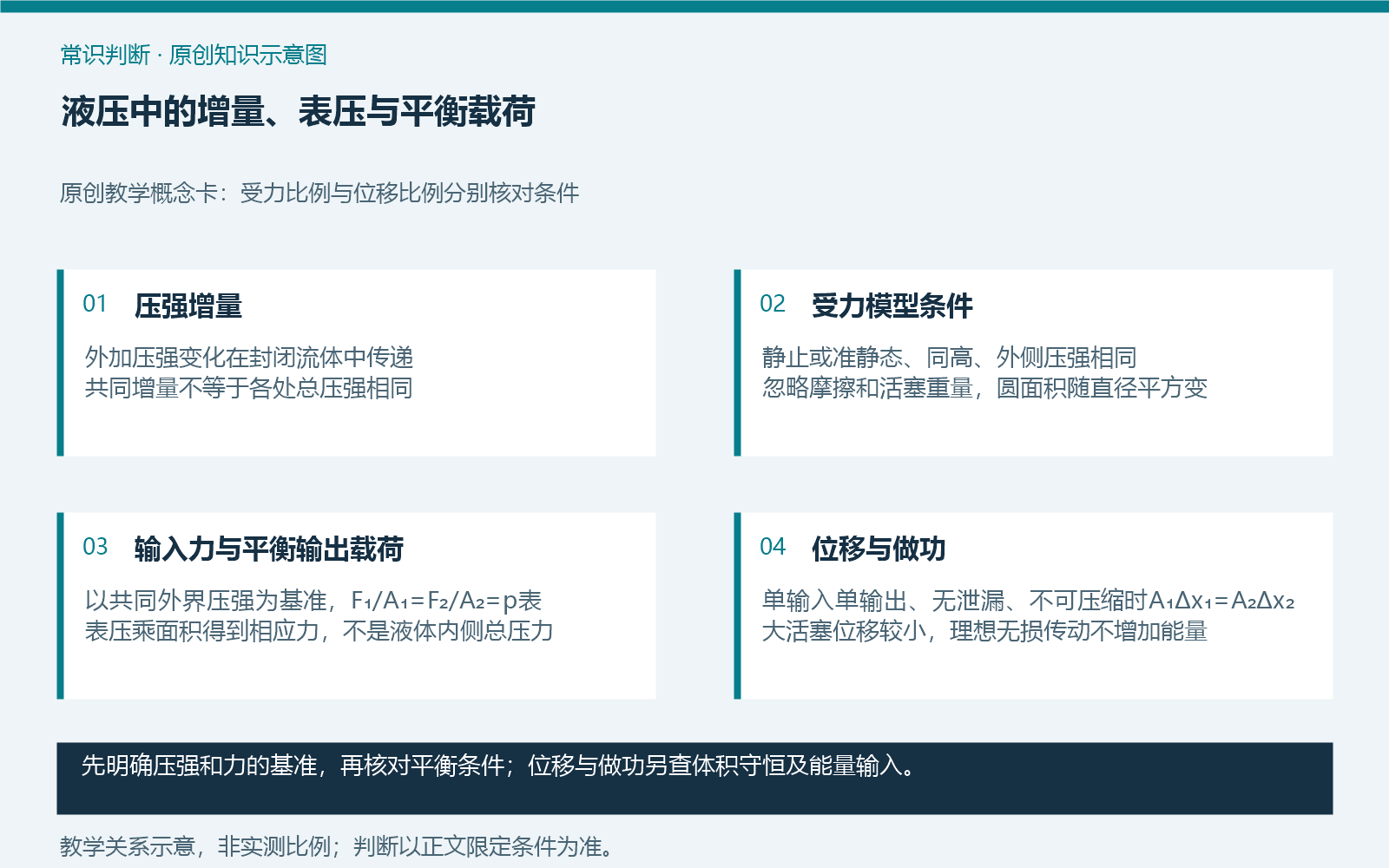Select the card heading 位移与做功

879,549
